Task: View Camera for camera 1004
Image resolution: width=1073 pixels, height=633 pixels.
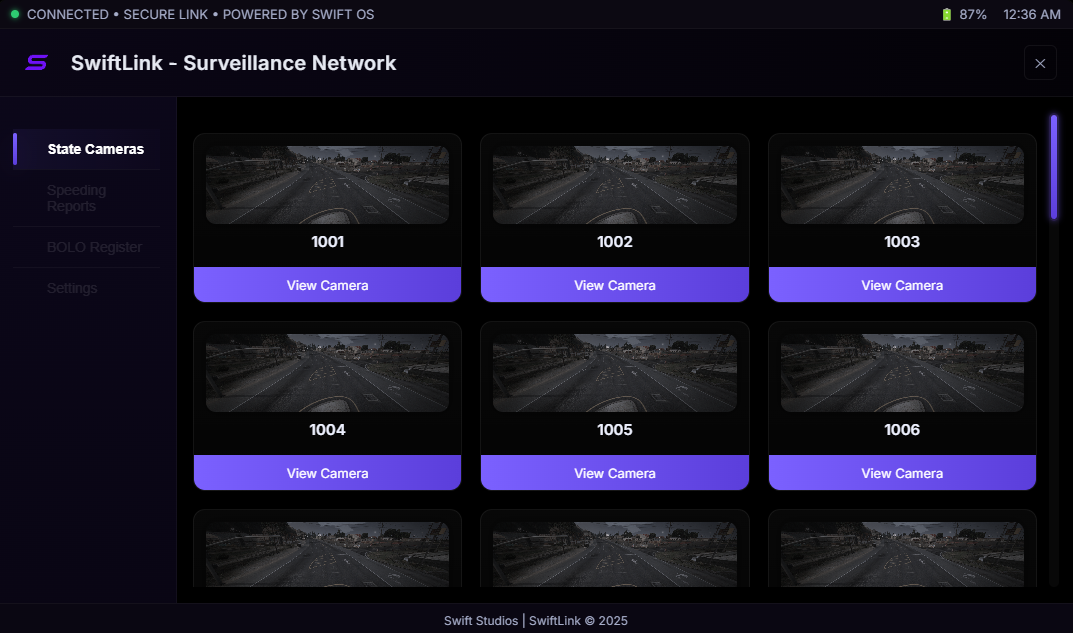Action: tap(327, 473)
